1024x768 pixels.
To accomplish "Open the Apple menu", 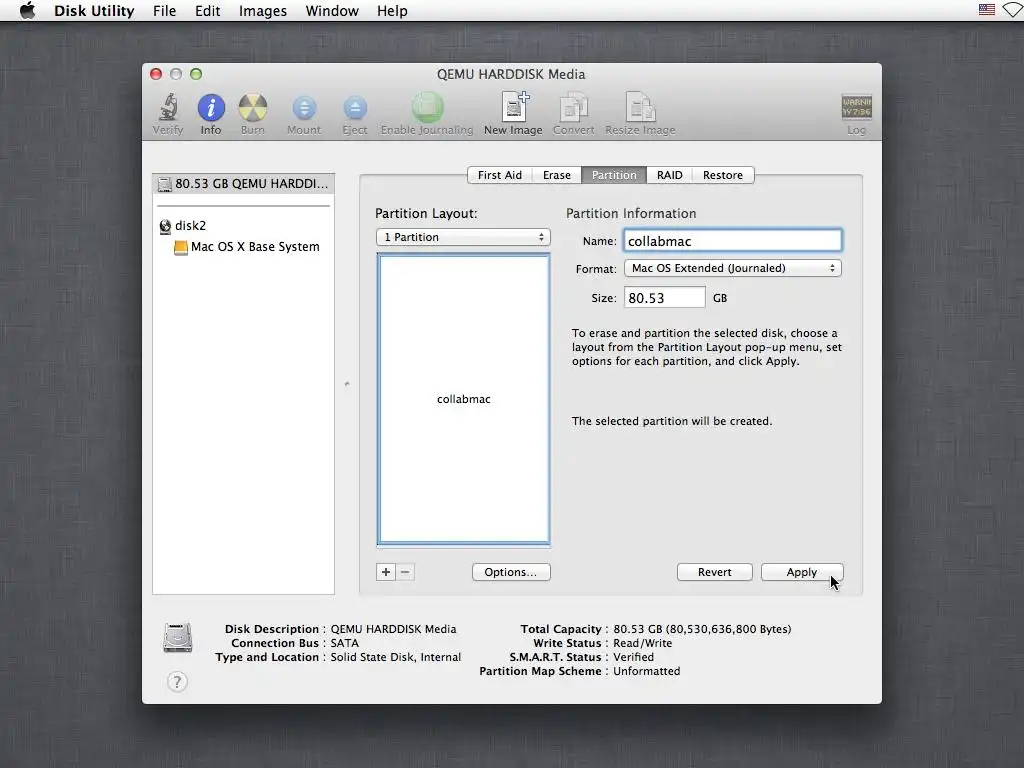I will pyautogui.click(x=27, y=10).
